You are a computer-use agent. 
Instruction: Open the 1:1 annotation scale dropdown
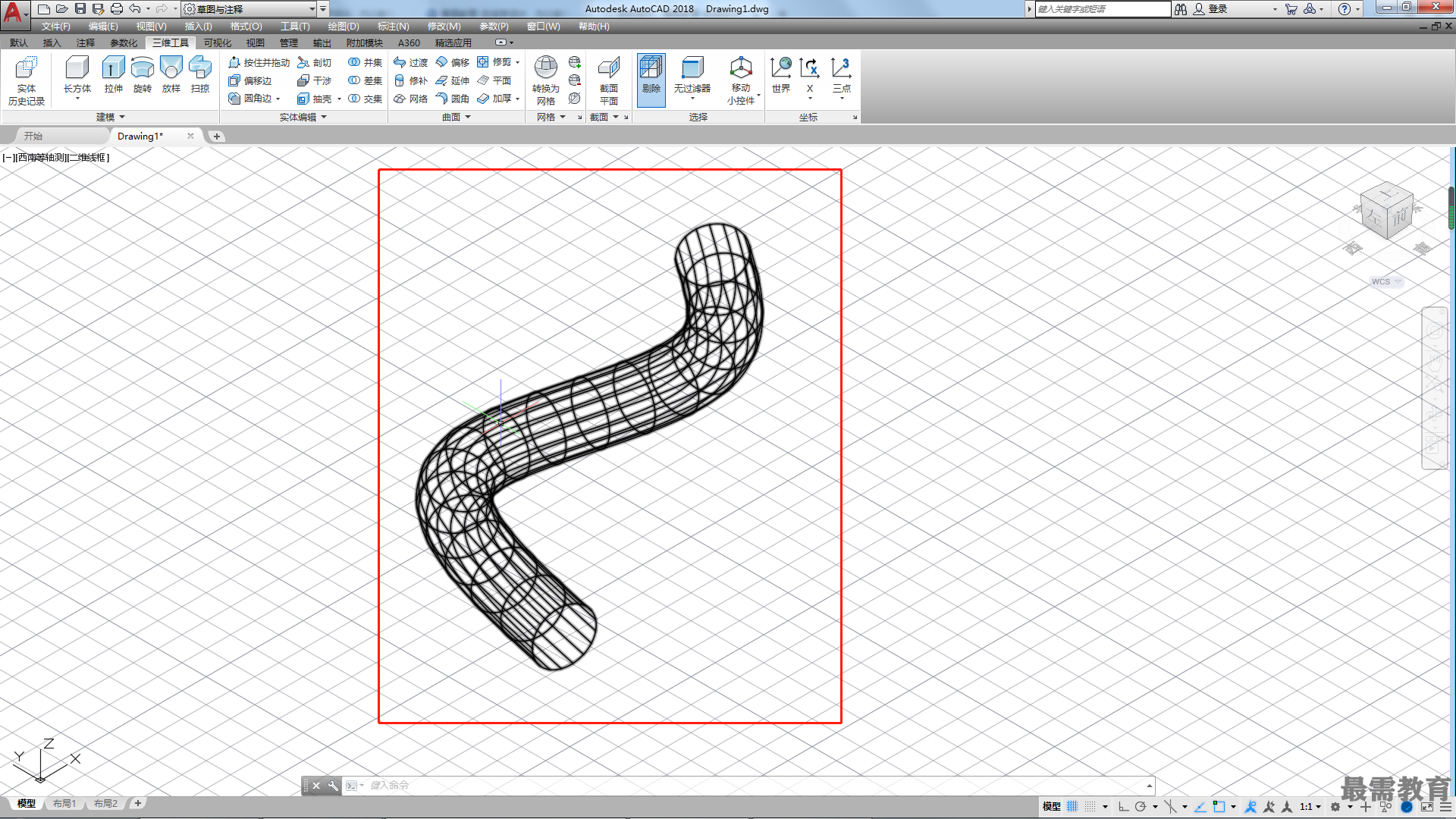[x=1310, y=807]
